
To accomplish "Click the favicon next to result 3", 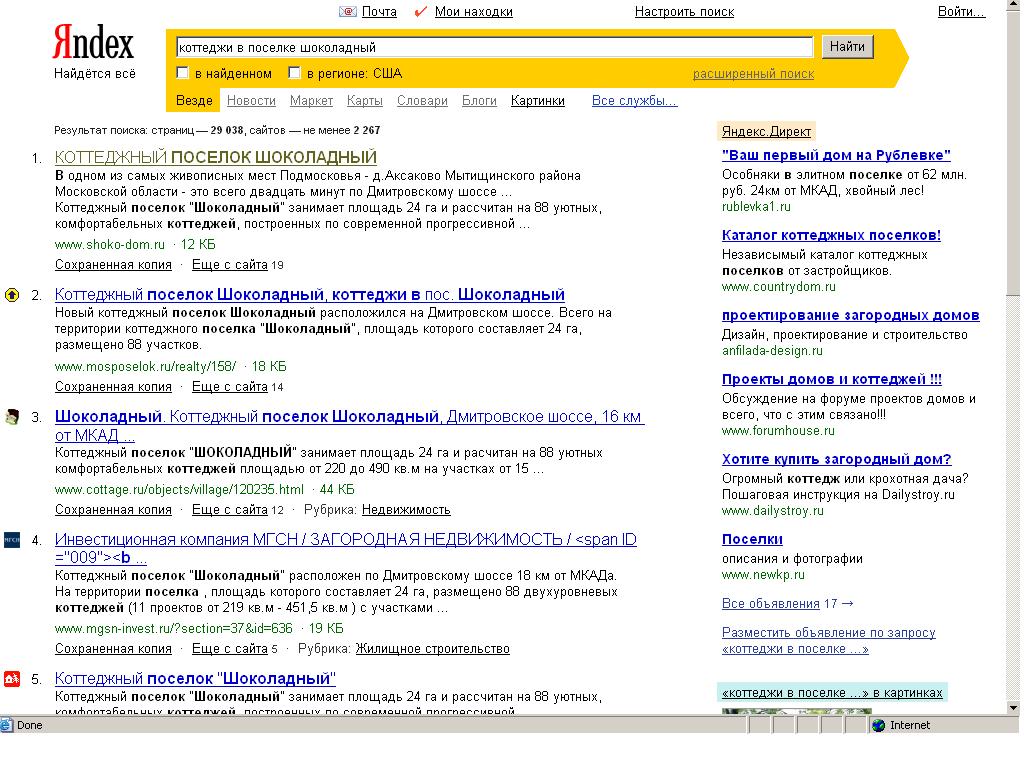I will click(12, 417).
